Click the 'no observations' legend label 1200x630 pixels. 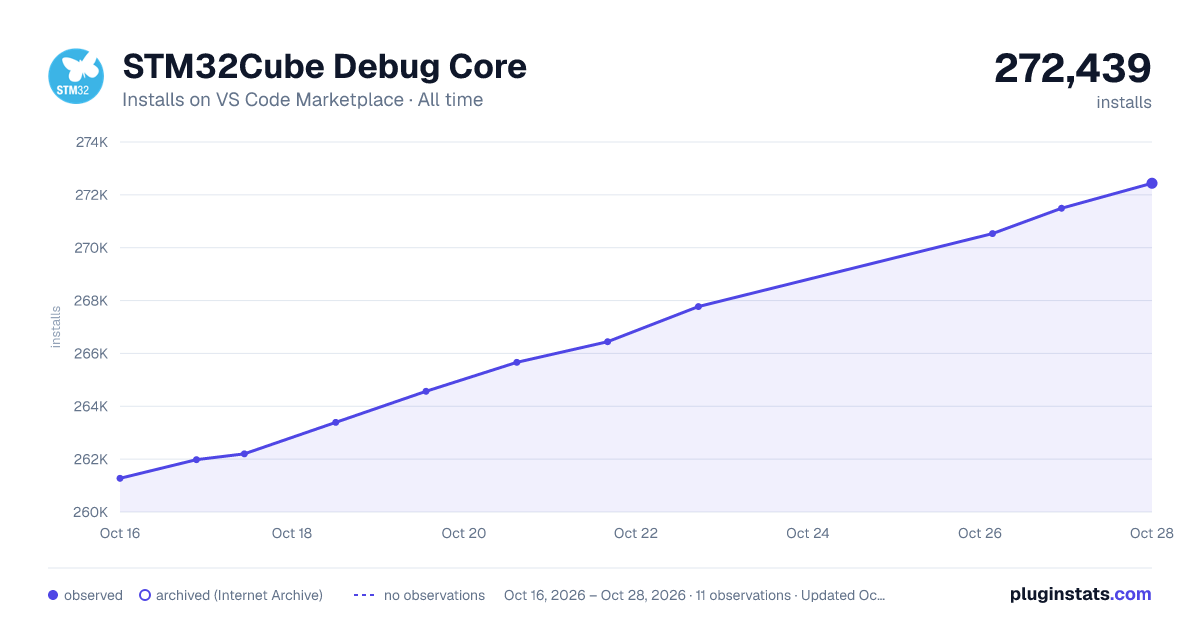[434, 595]
